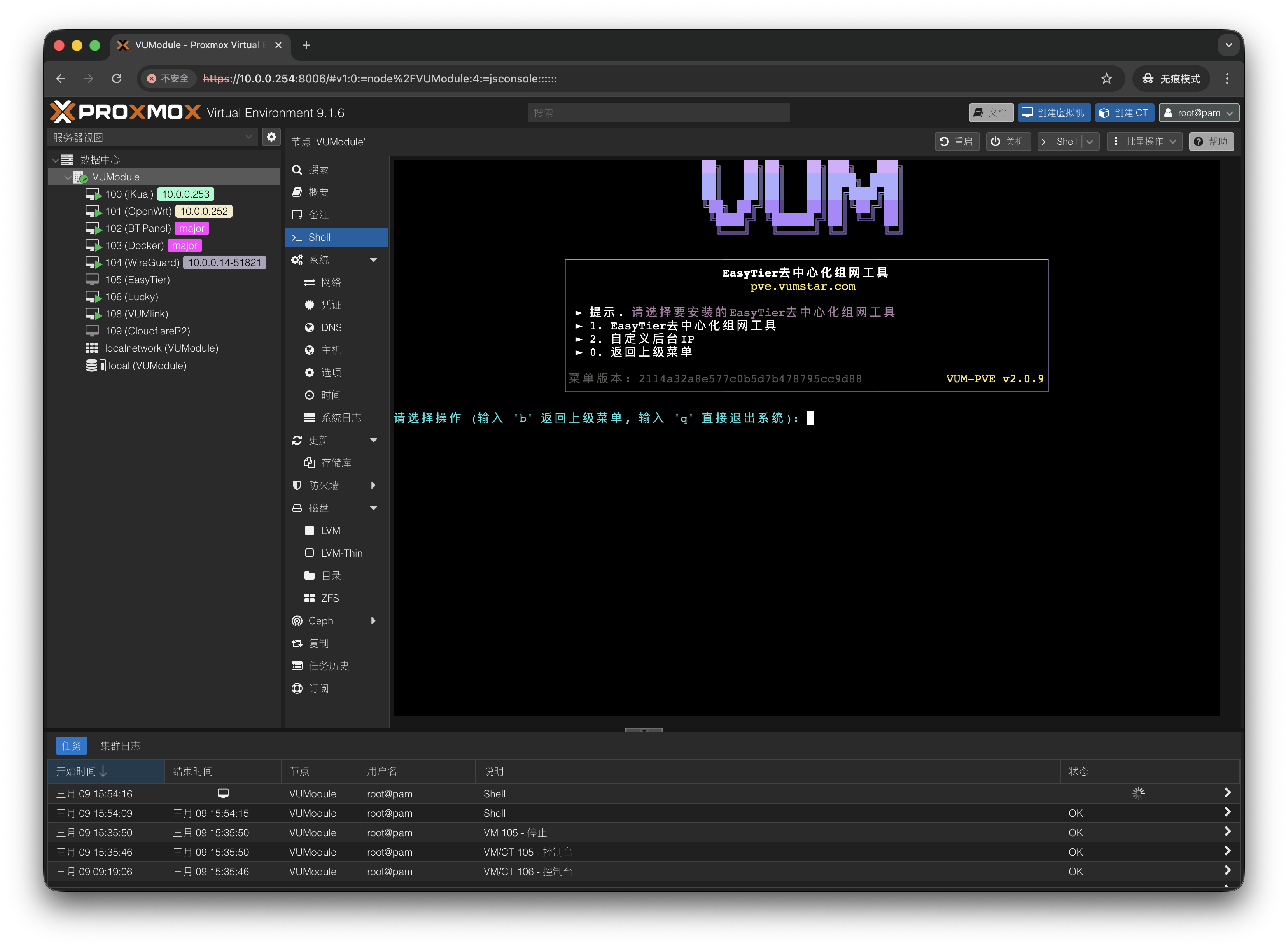1288x949 pixels.
Task: Select DNS settings in the sidebar
Action: tap(331, 327)
